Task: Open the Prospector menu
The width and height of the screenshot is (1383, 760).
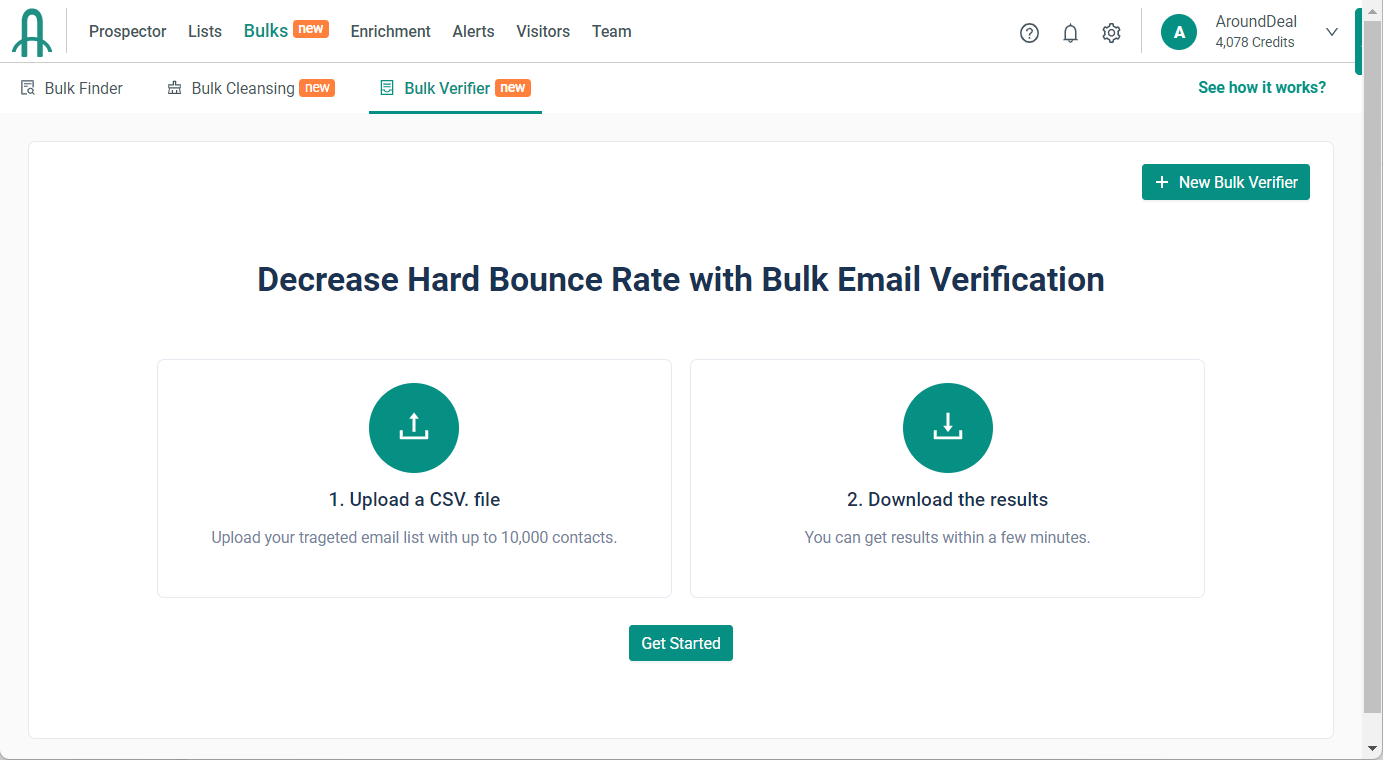Action: click(x=127, y=32)
